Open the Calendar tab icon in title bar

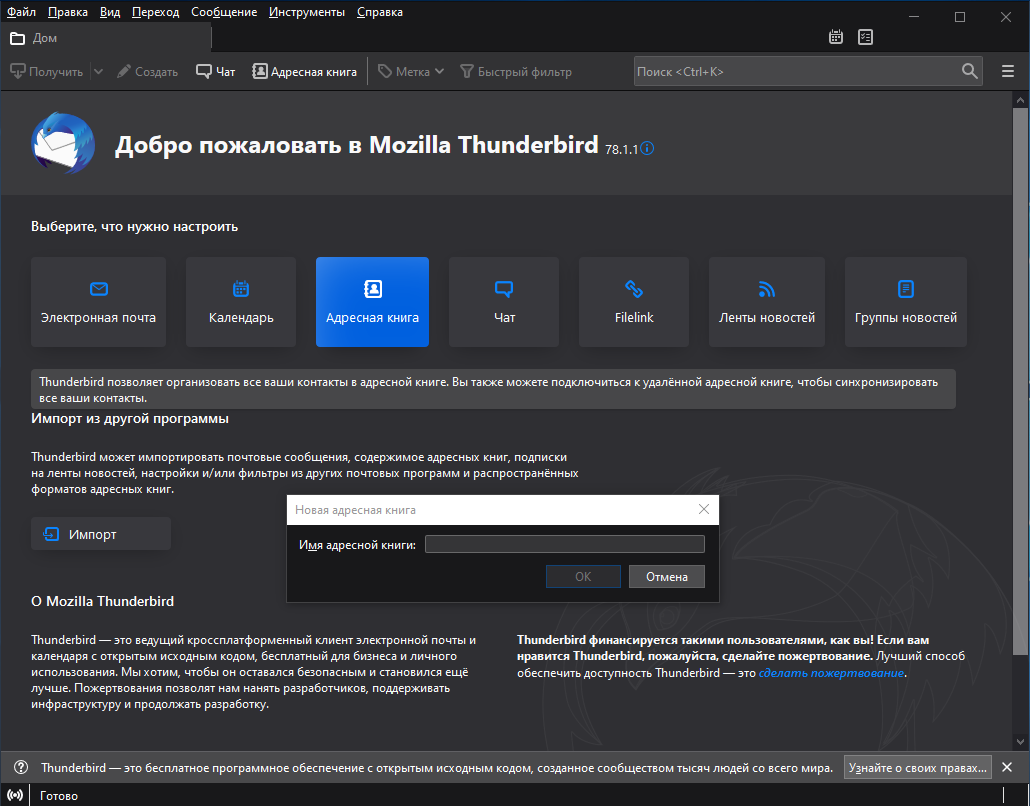[836, 37]
